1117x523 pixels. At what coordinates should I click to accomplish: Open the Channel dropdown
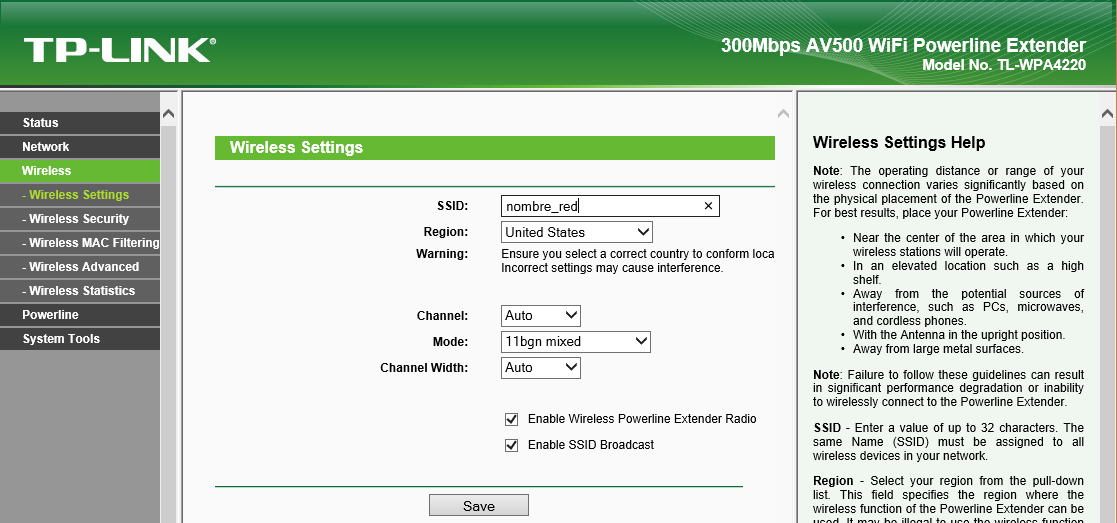(x=541, y=316)
